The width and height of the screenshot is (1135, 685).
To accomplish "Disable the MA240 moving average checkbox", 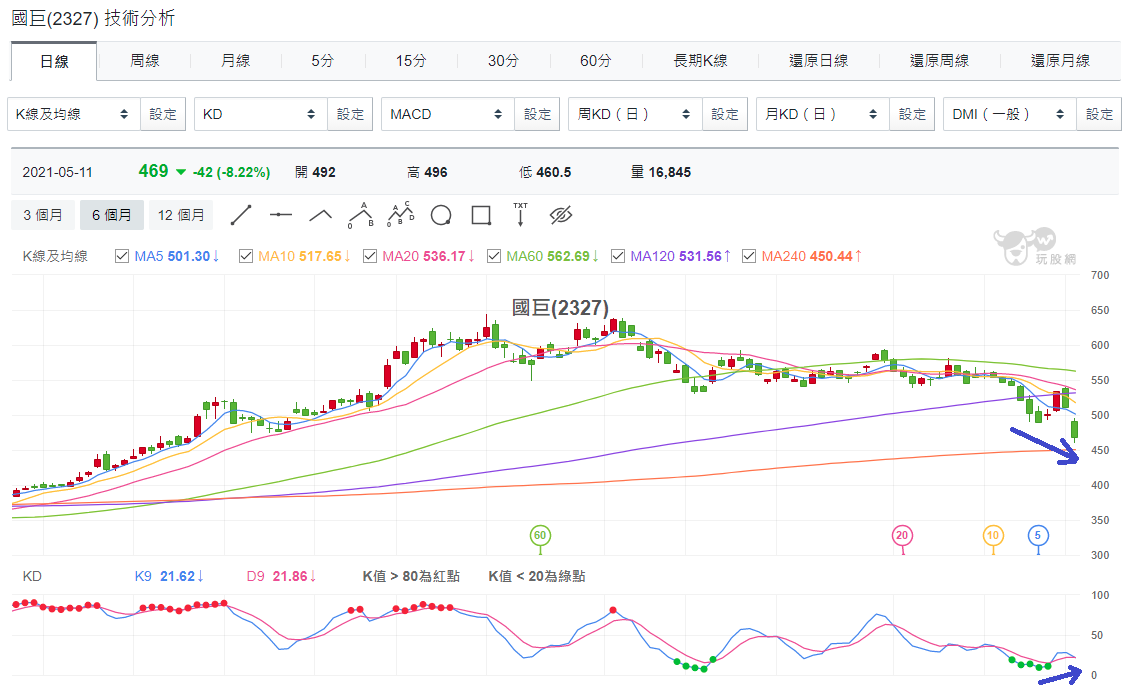I will click(x=748, y=256).
